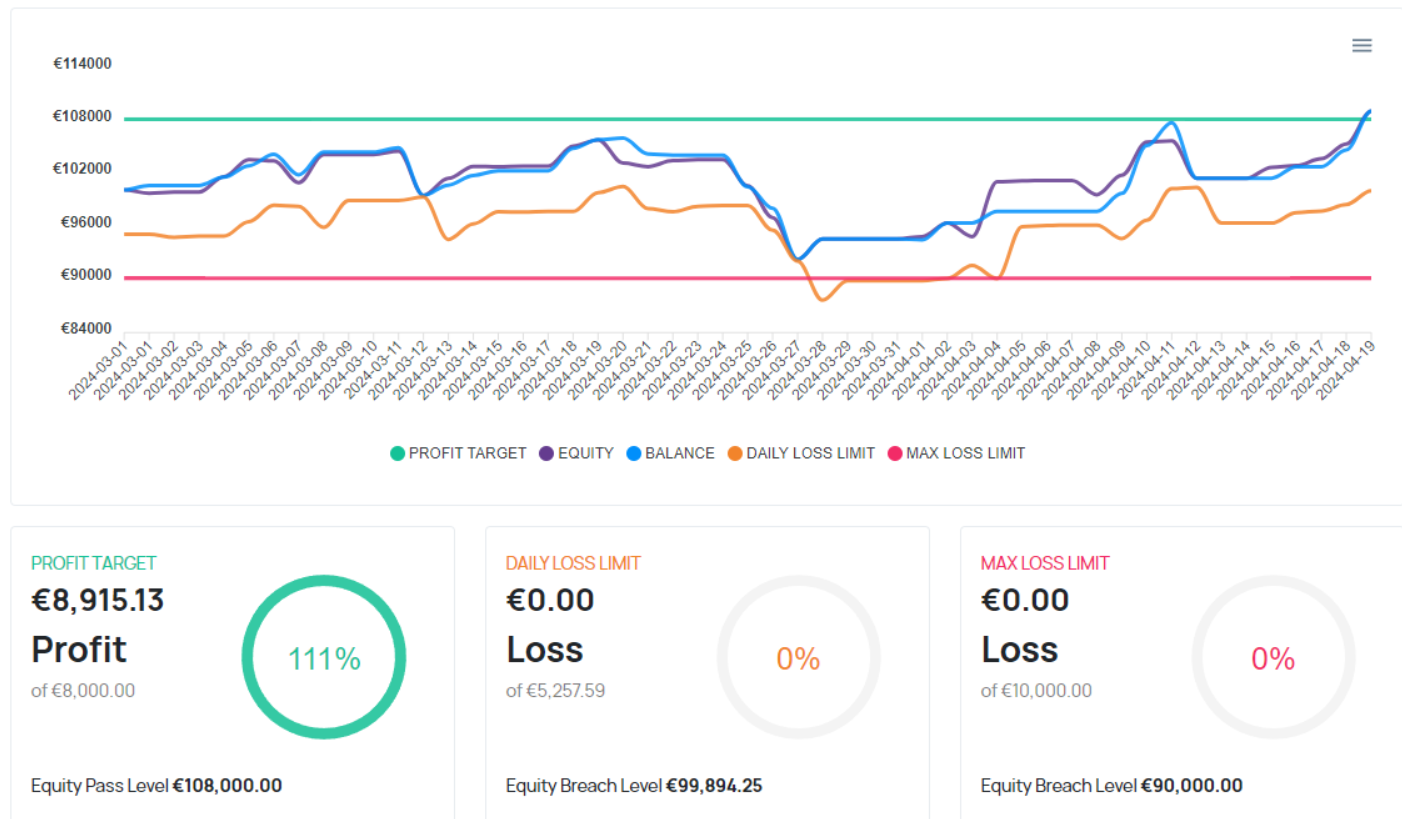Hide the DAILY LOSS LIMIT series via legend label
Viewport: 1402px width, 819px height.
tap(810, 453)
